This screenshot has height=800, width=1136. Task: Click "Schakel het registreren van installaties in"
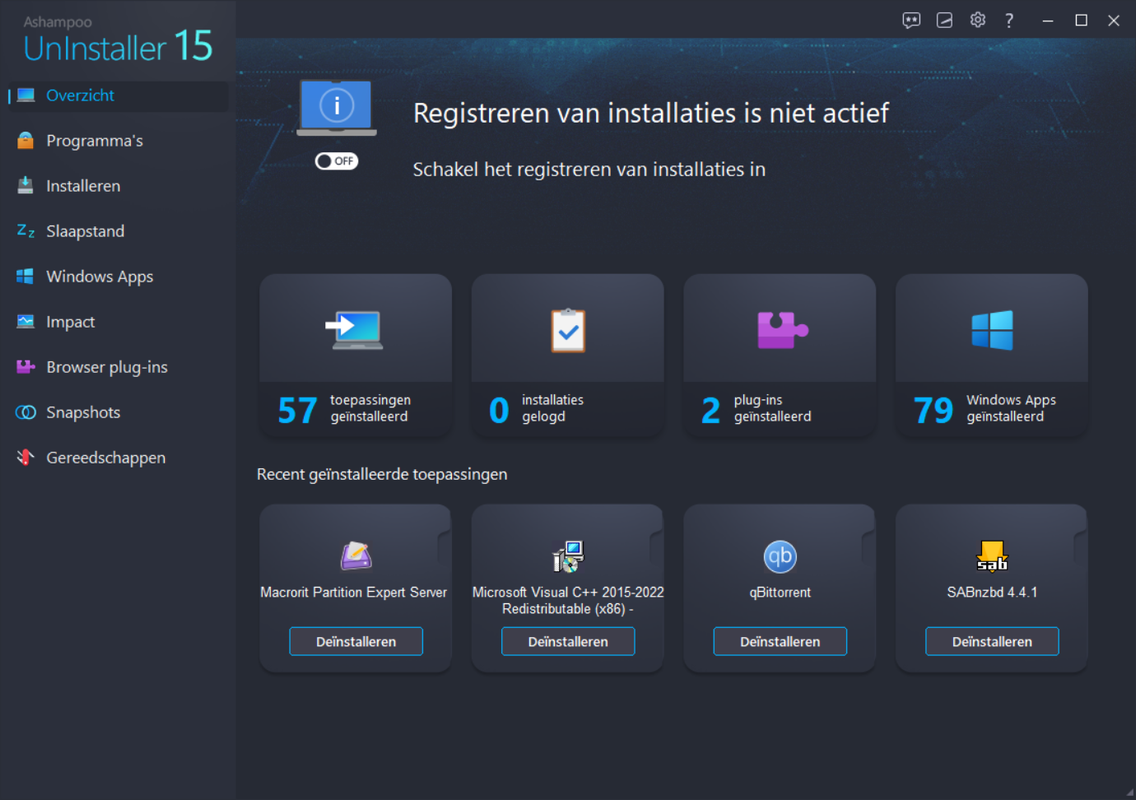[589, 170]
